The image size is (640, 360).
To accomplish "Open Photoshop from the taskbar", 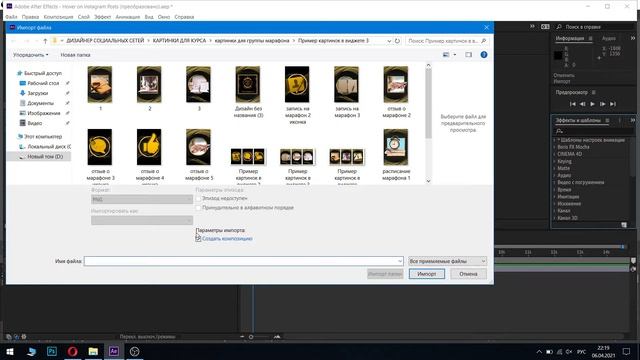I will click(52, 351).
